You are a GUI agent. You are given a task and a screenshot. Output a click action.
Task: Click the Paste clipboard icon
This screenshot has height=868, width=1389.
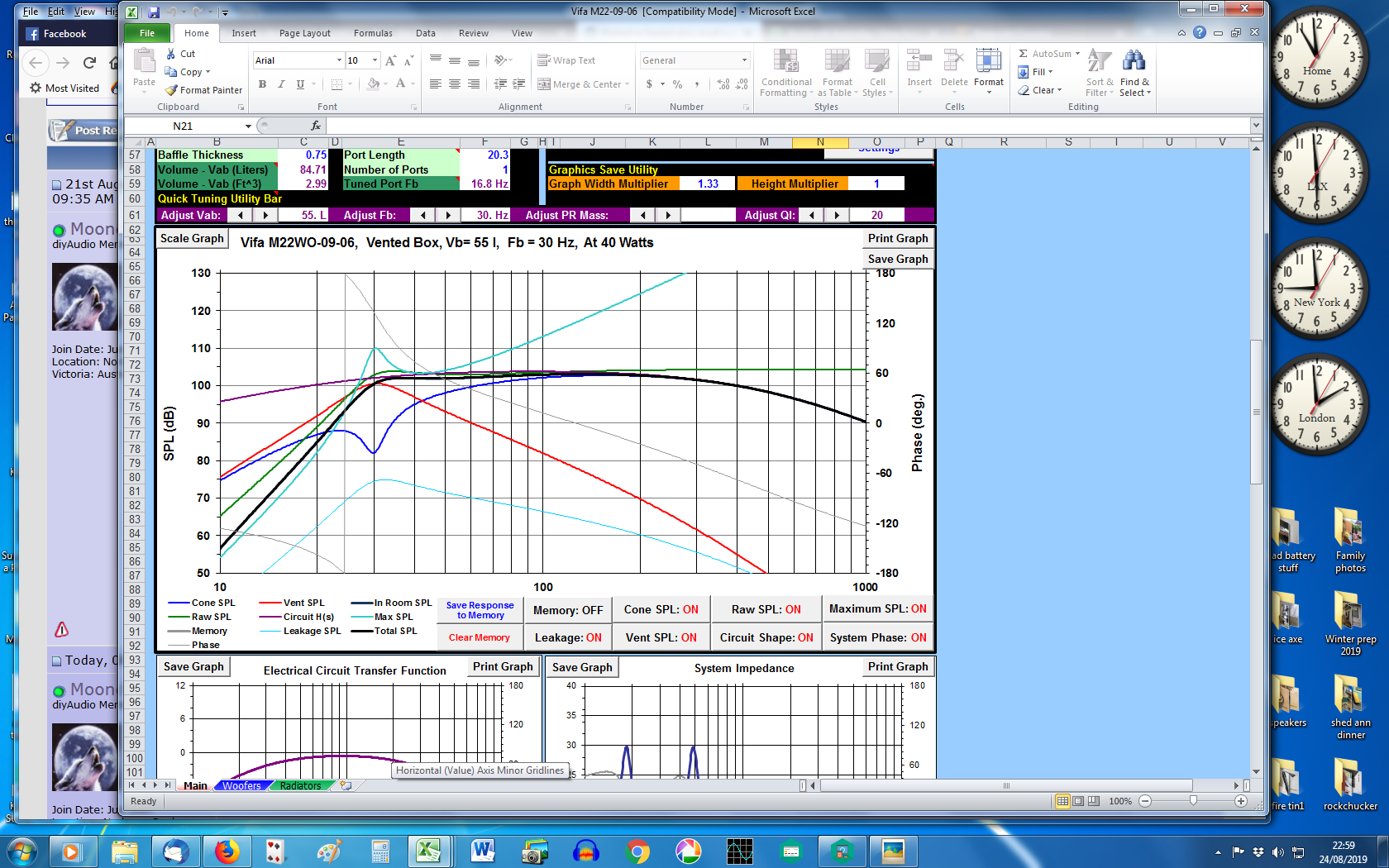[145, 62]
